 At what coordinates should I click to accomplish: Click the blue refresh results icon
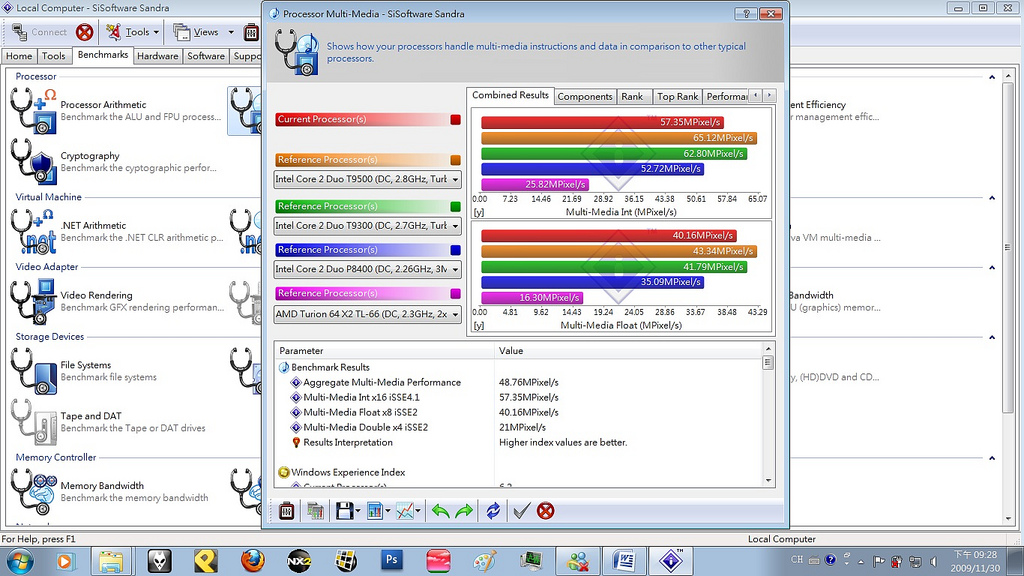point(493,511)
